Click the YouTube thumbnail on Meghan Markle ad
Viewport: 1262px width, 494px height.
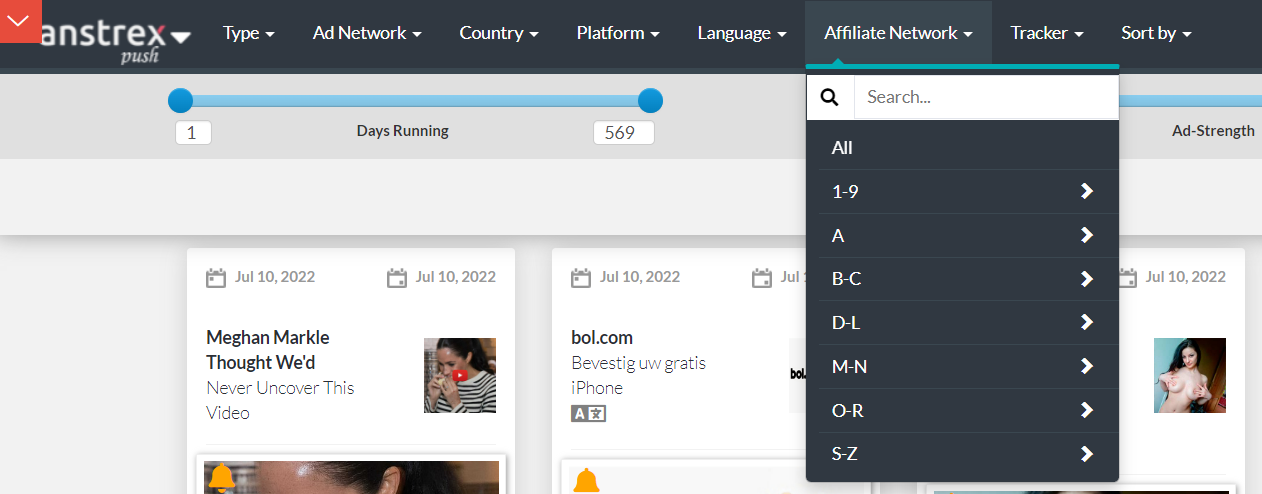459,375
